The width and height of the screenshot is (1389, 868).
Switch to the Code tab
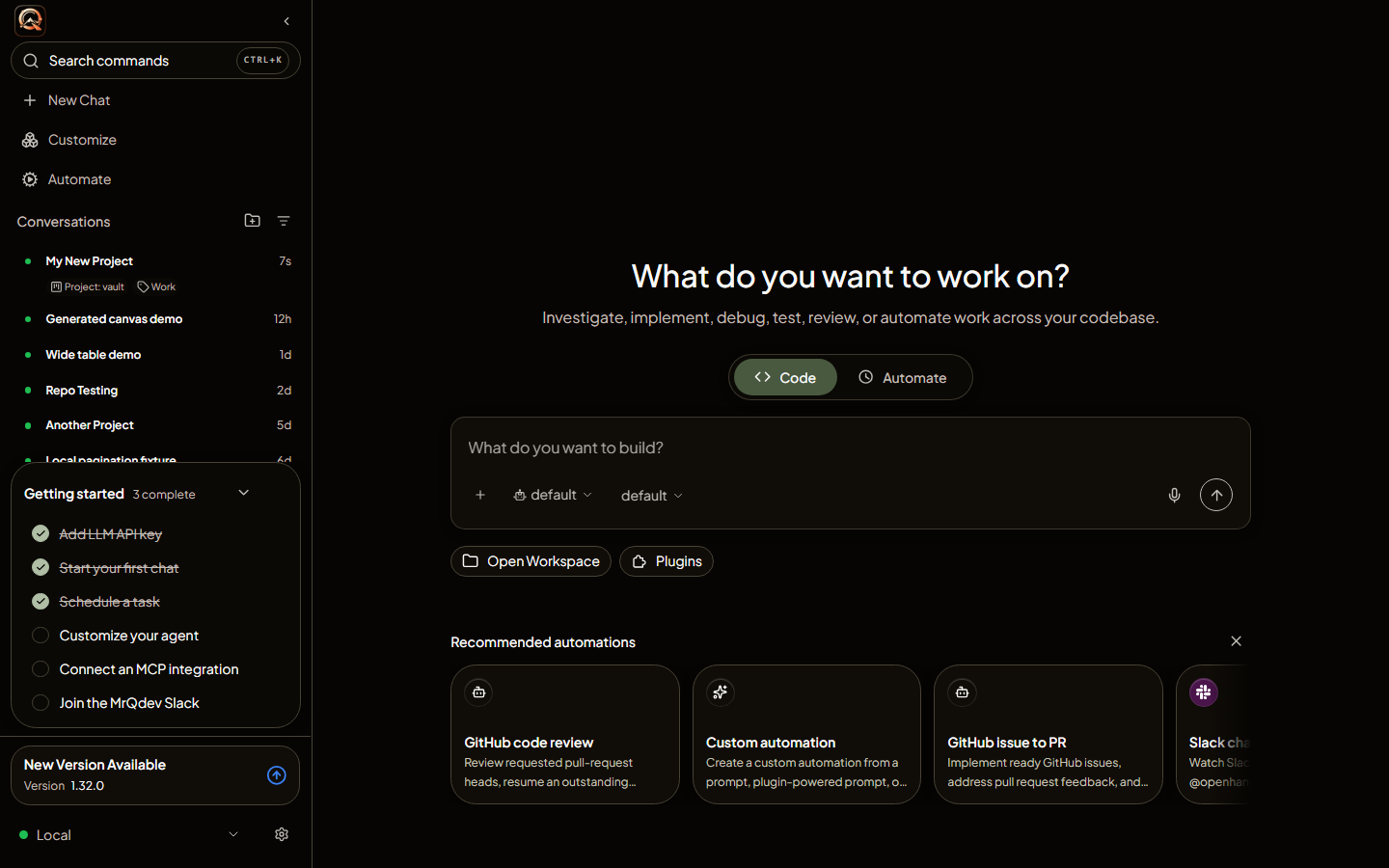coord(785,377)
